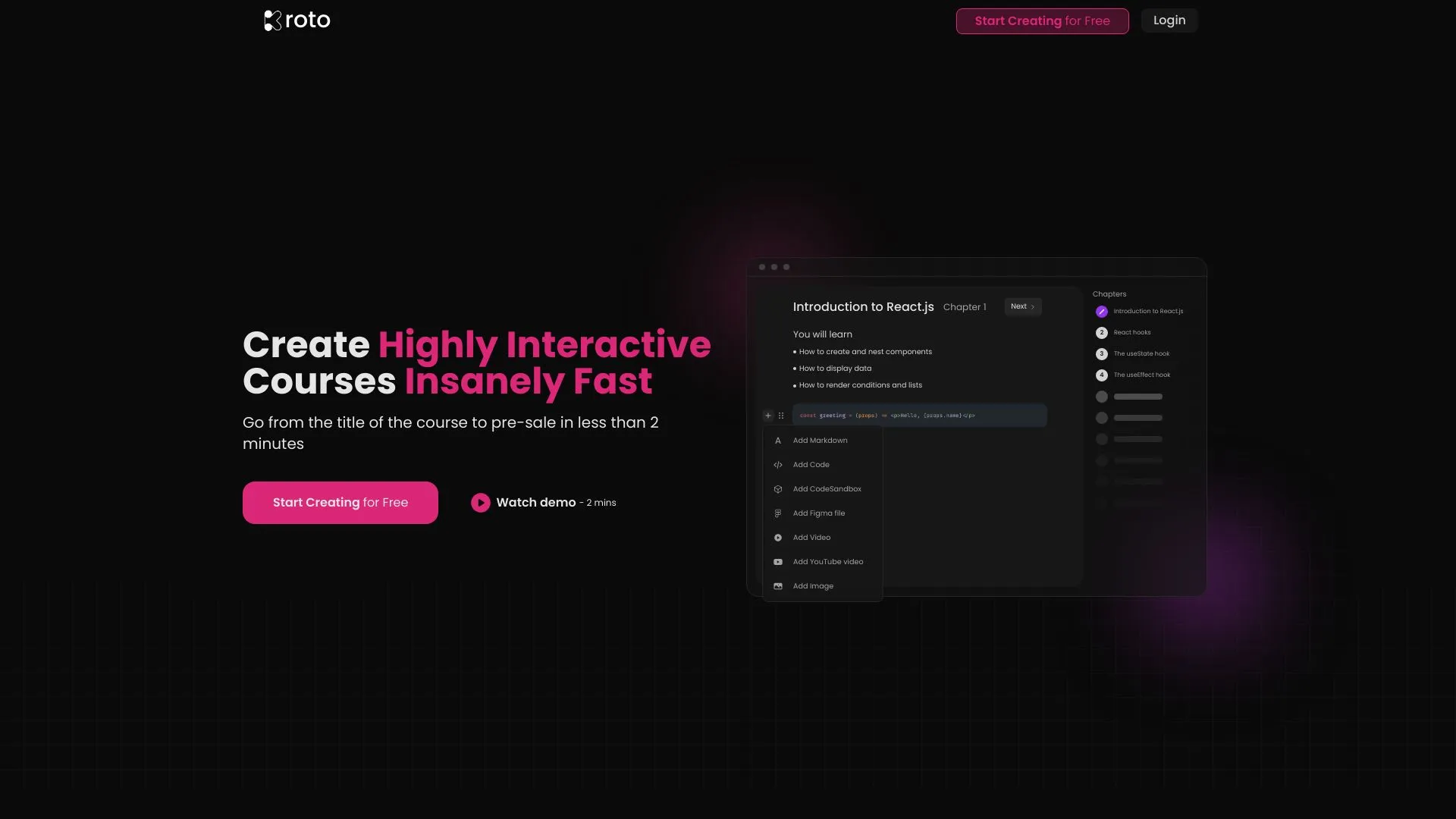Click the 'Login' button

click(1169, 20)
